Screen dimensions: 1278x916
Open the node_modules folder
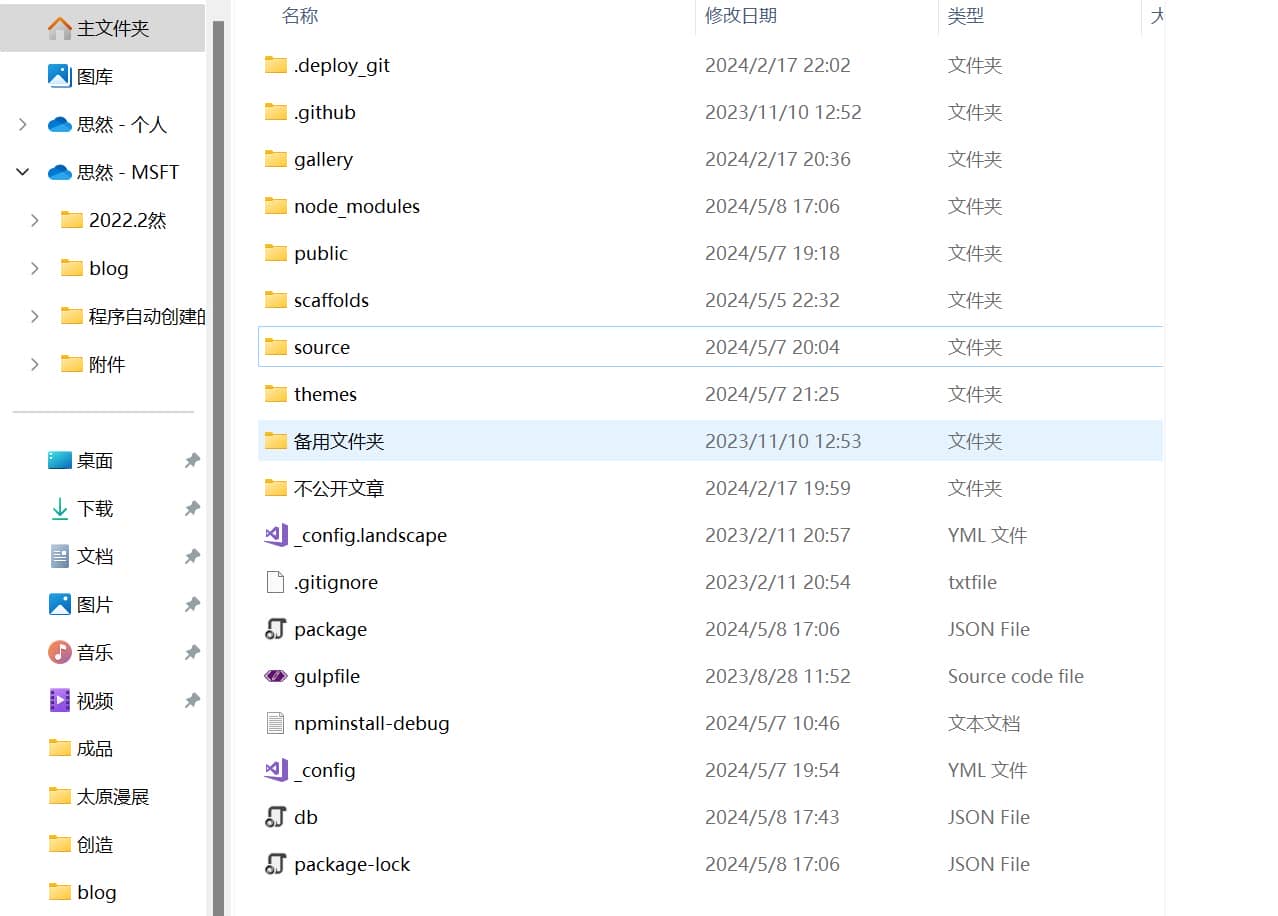click(x=356, y=206)
